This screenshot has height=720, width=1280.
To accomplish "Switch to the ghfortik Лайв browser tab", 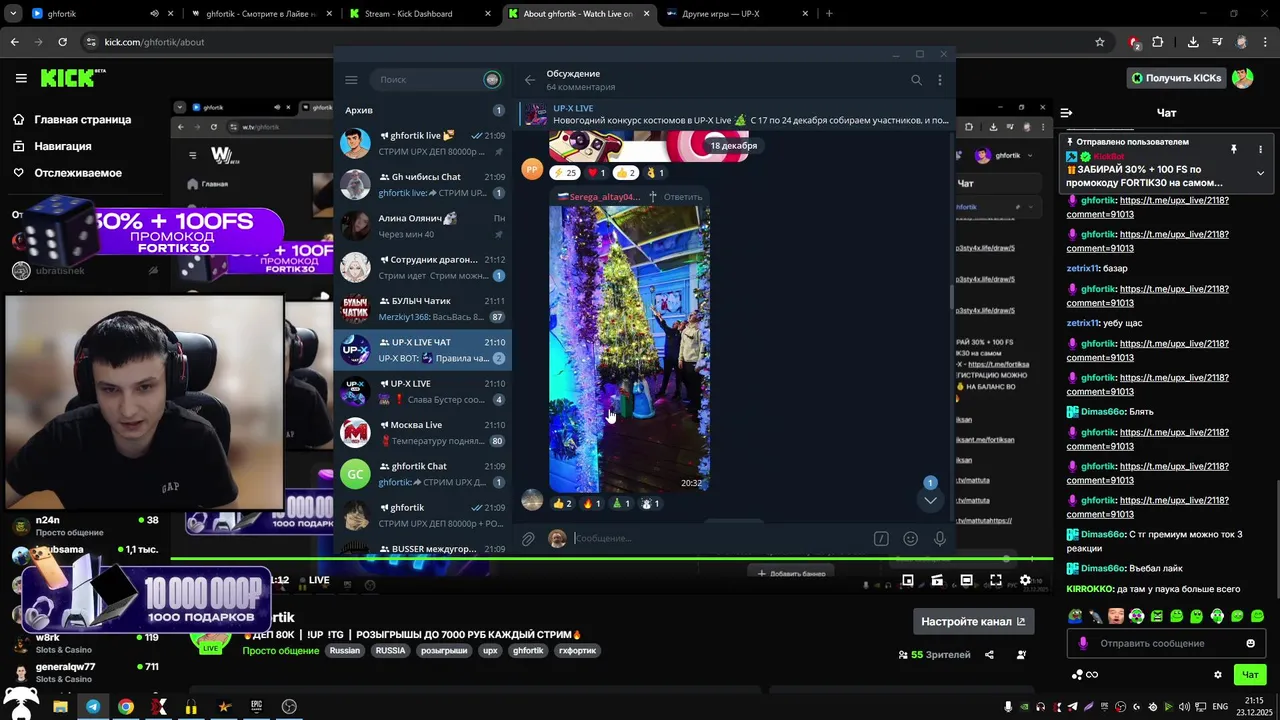I will coord(260,14).
